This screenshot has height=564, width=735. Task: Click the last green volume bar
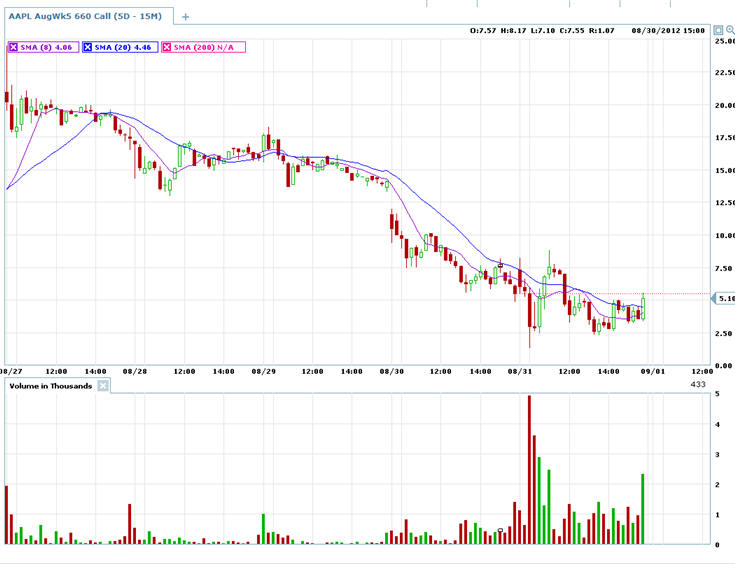[x=642, y=509]
